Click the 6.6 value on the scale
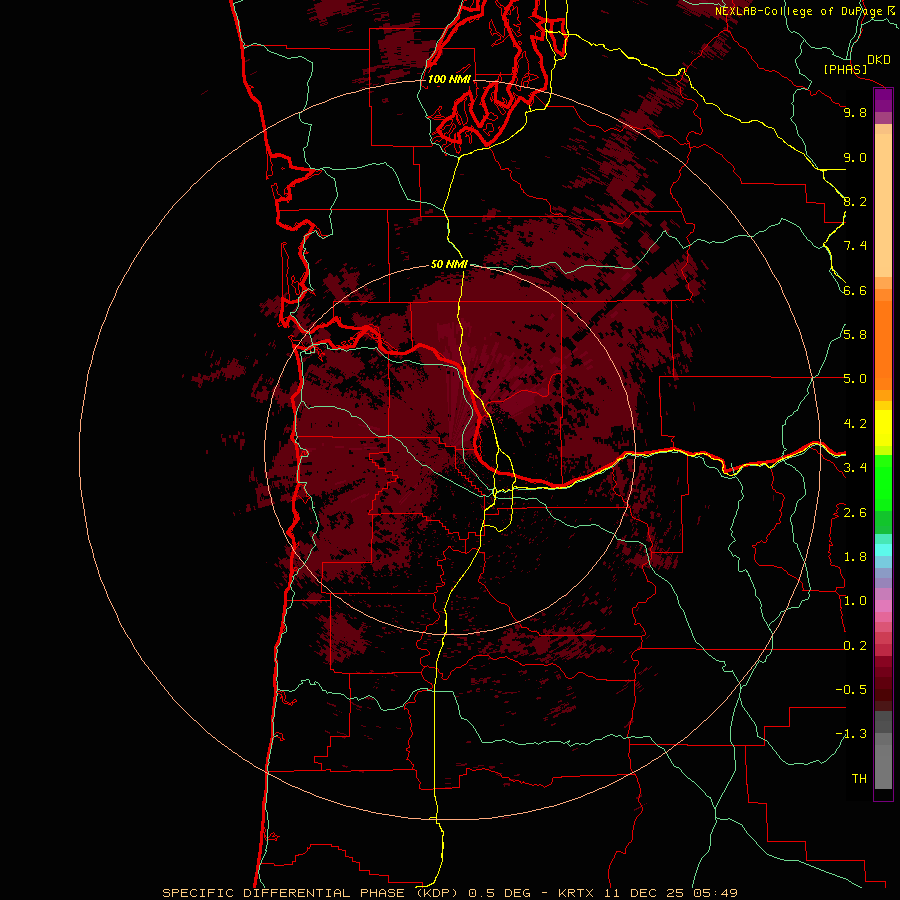 click(x=855, y=290)
